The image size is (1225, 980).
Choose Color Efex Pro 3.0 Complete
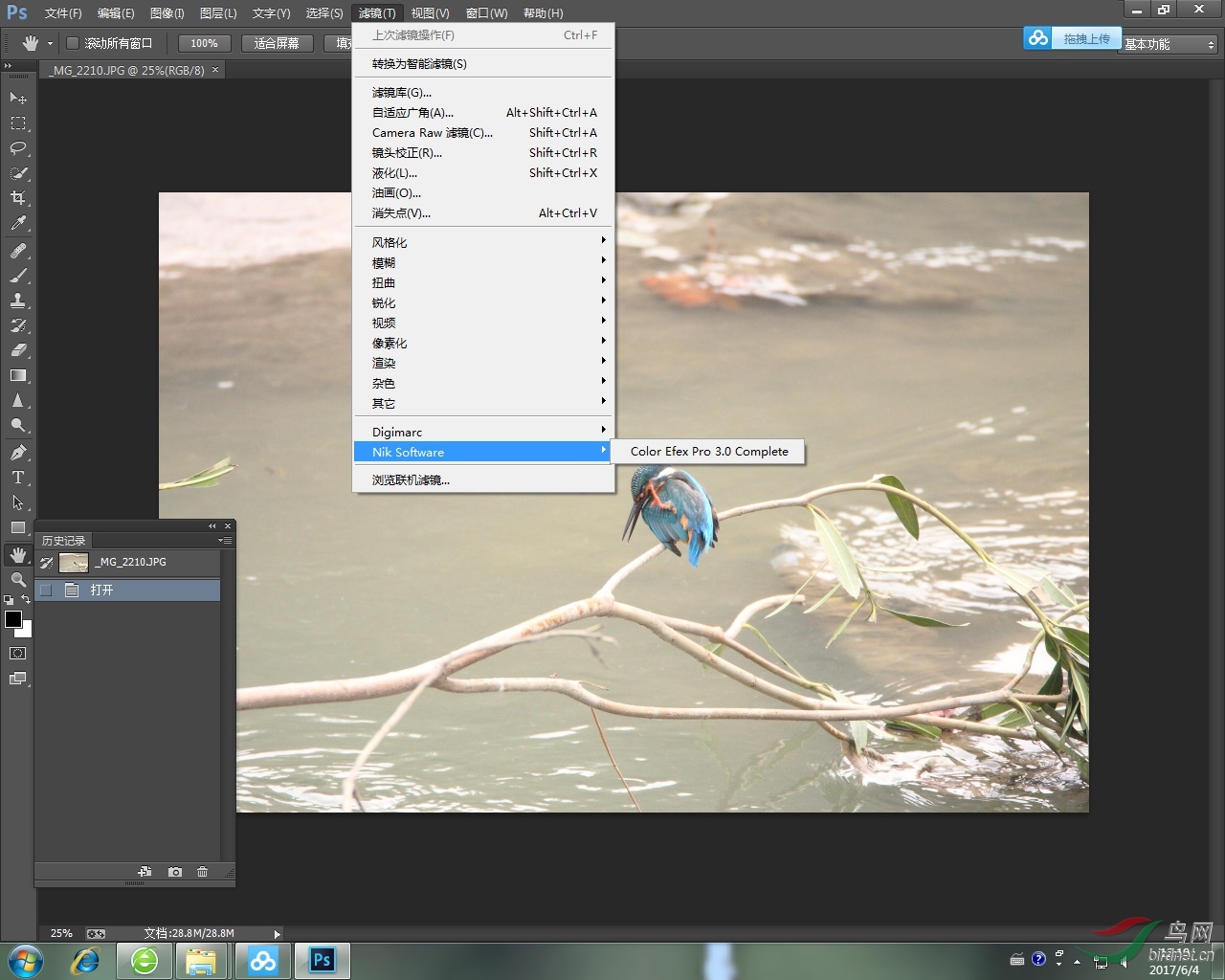click(x=709, y=452)
